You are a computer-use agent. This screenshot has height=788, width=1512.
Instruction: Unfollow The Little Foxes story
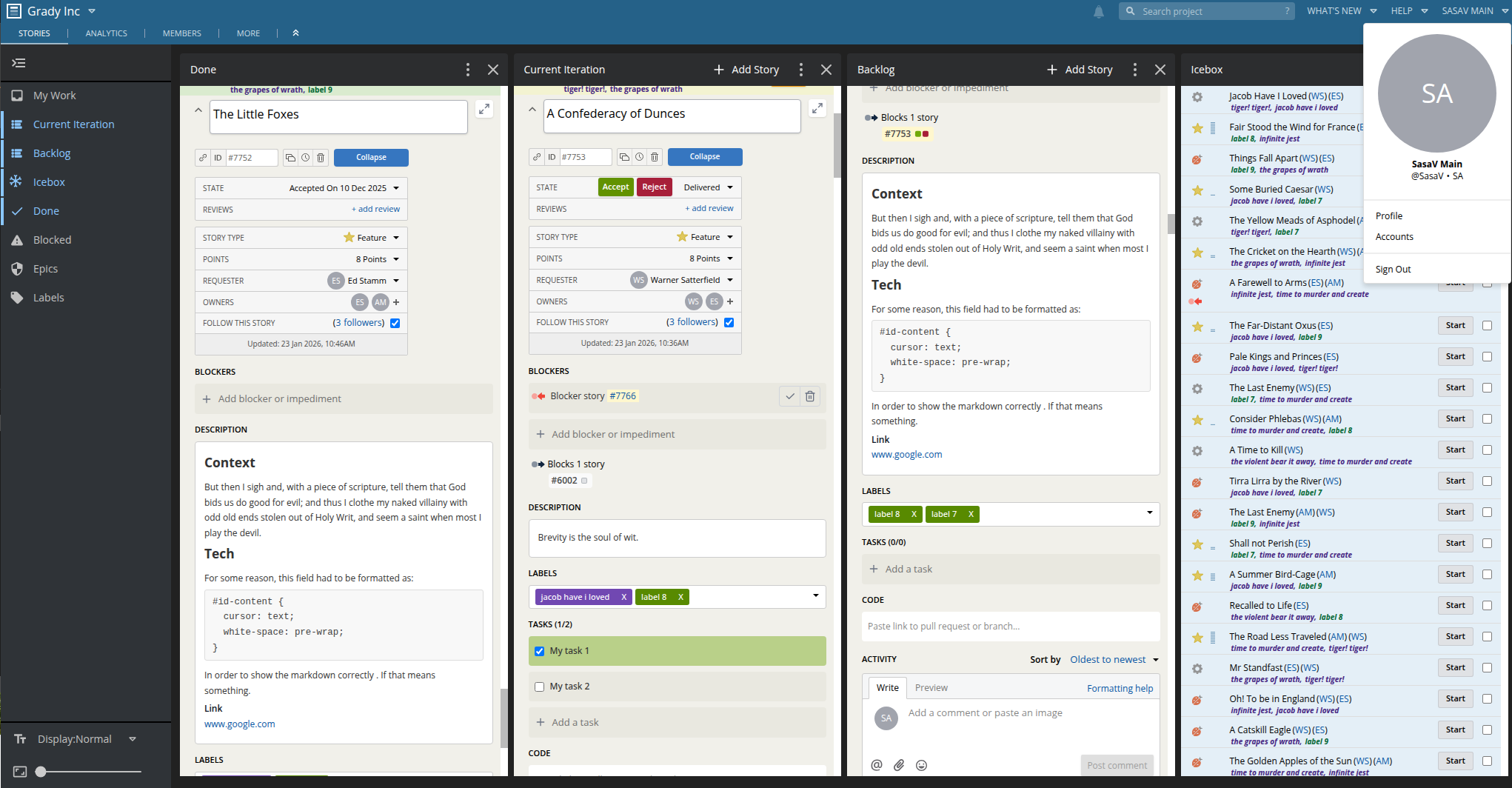click(x=395, y=323)
